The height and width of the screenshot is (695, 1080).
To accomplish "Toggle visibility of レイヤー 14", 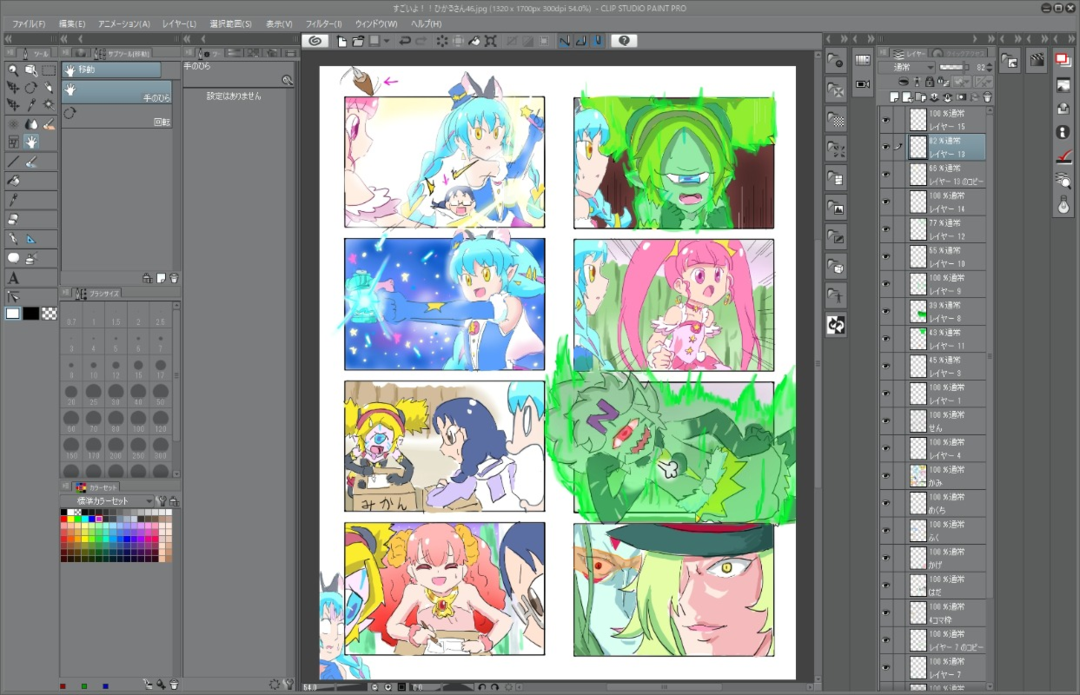I will pos(885,201).
